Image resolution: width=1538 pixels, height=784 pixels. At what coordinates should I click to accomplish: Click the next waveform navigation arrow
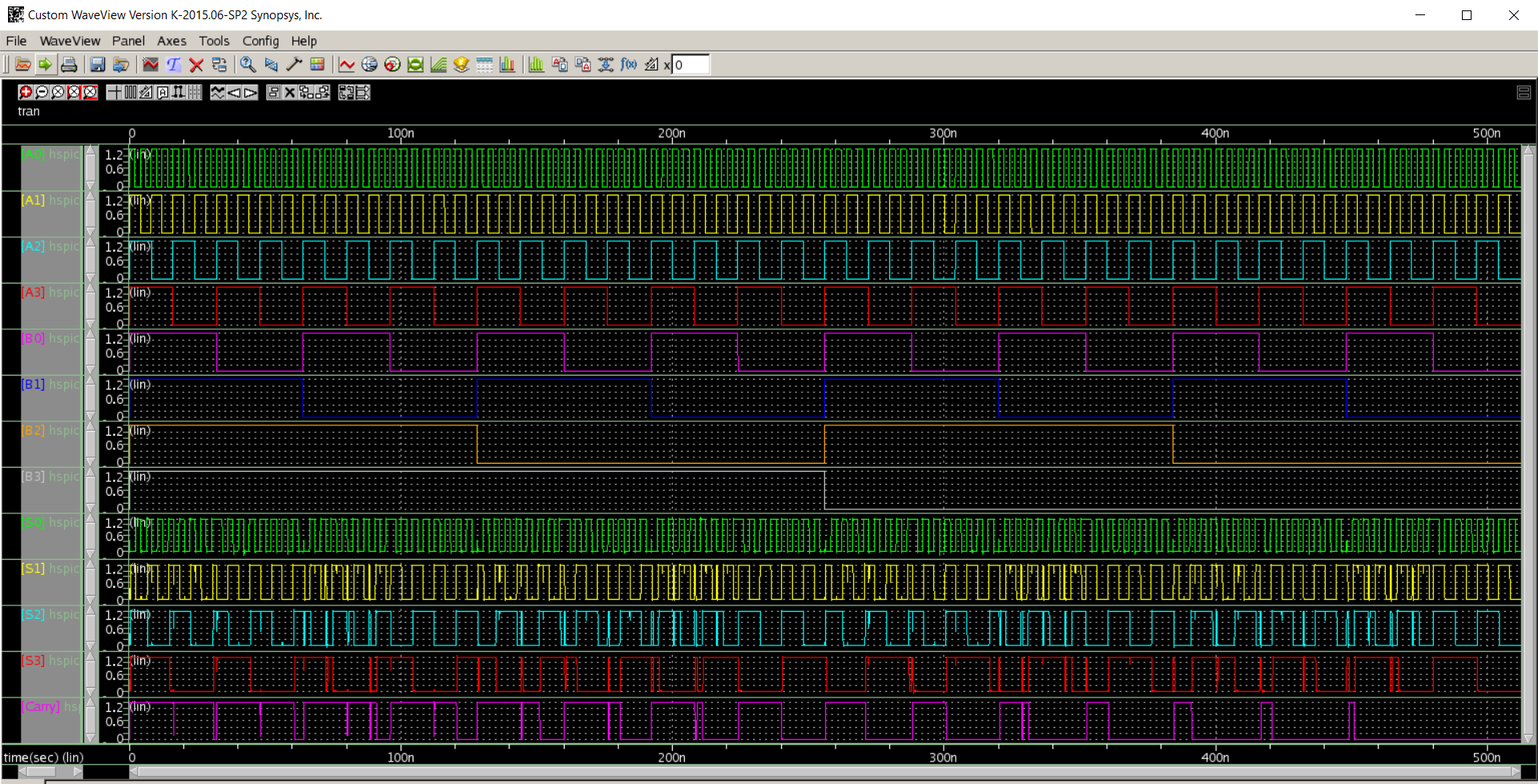(250, 92)
